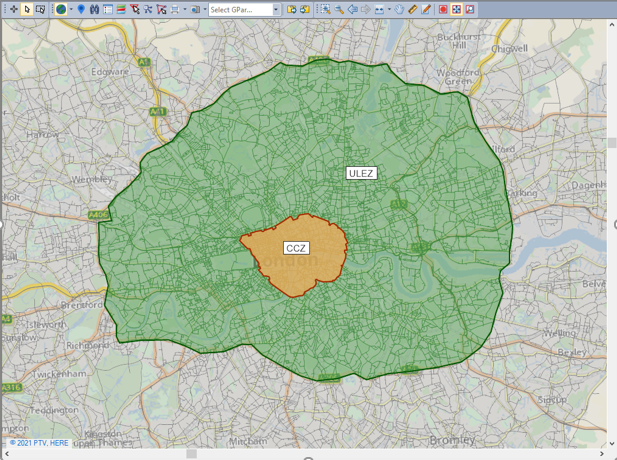Expand the printer icon dropdown arrow
The width and height of the screenshot is (617, 460).
(185, 9)
